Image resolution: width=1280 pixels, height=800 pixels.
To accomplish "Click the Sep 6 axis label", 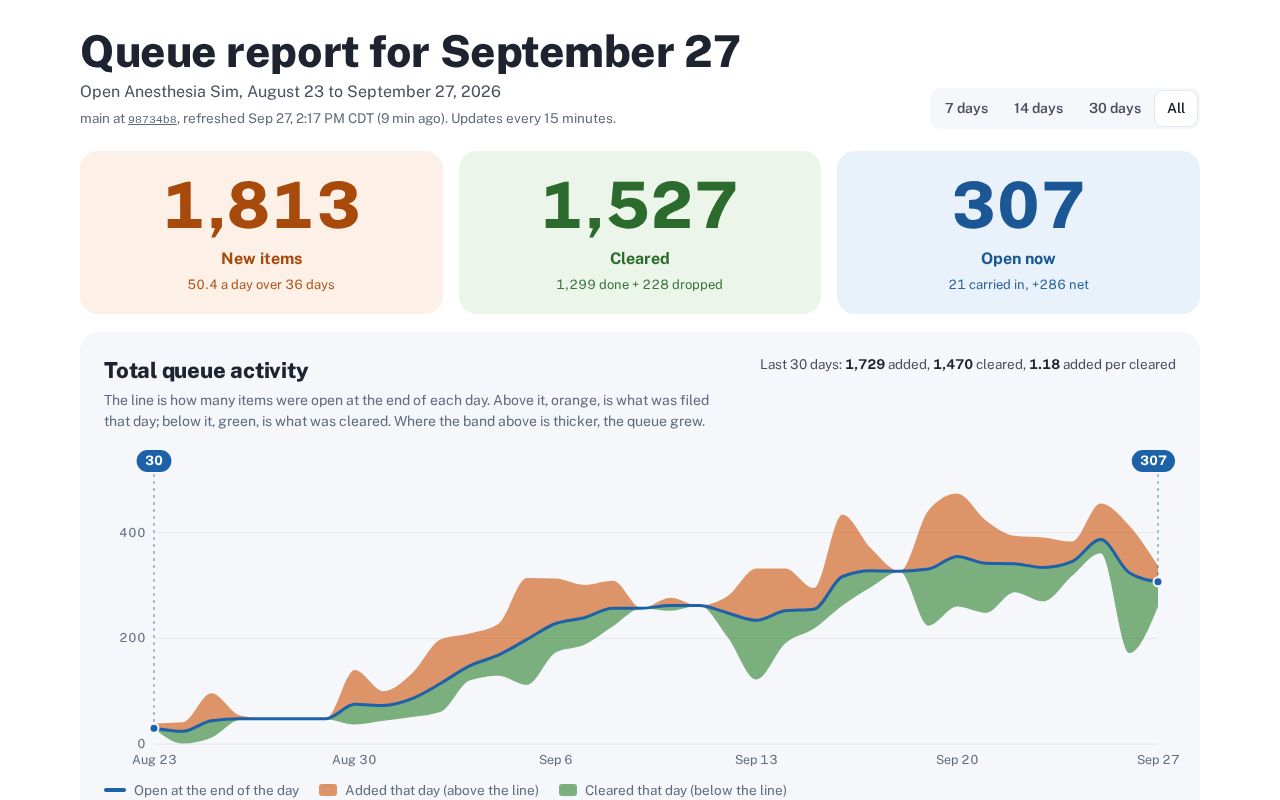I will point(555,760).
